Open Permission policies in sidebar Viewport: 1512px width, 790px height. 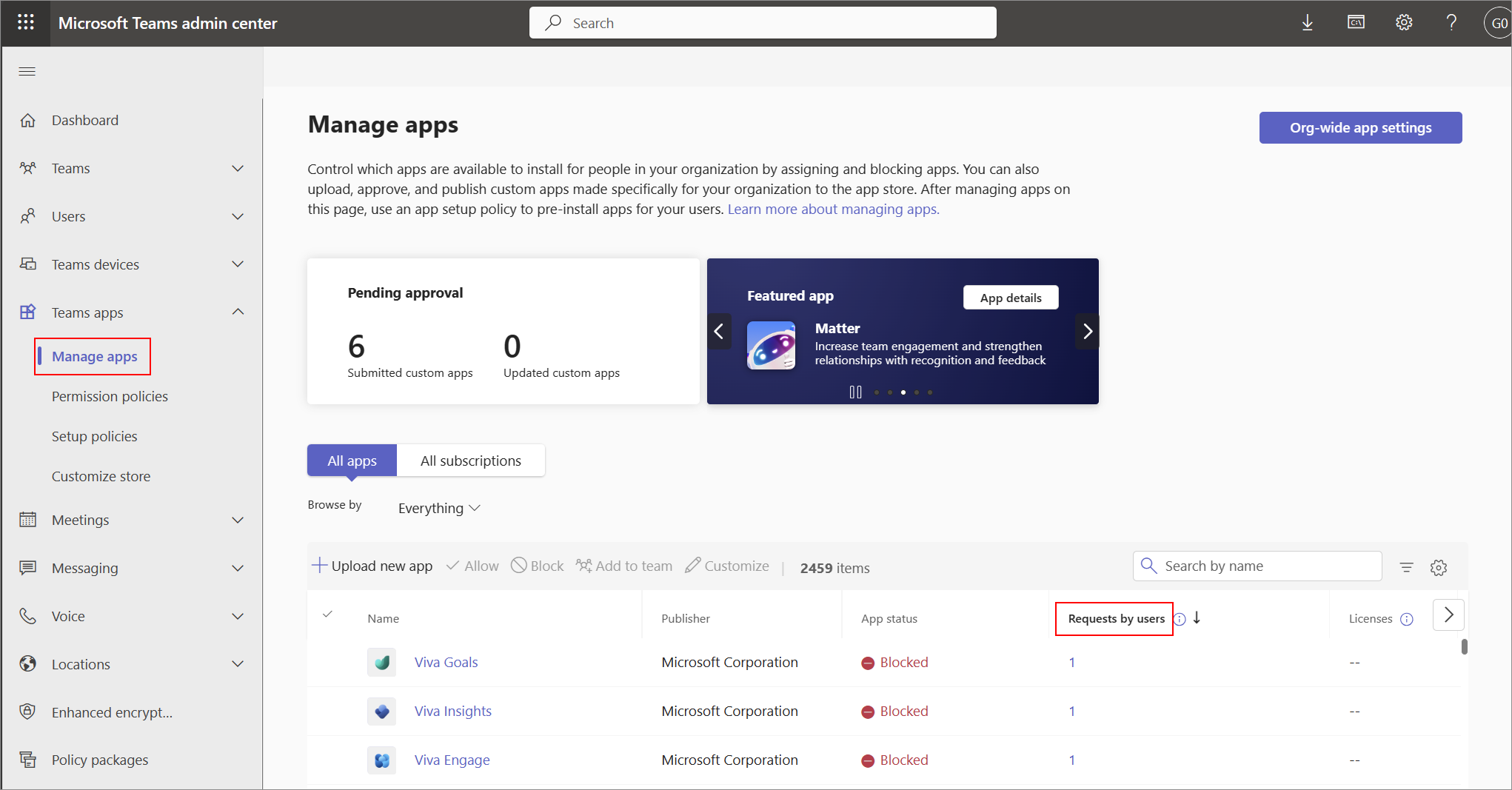click(110, 396)
